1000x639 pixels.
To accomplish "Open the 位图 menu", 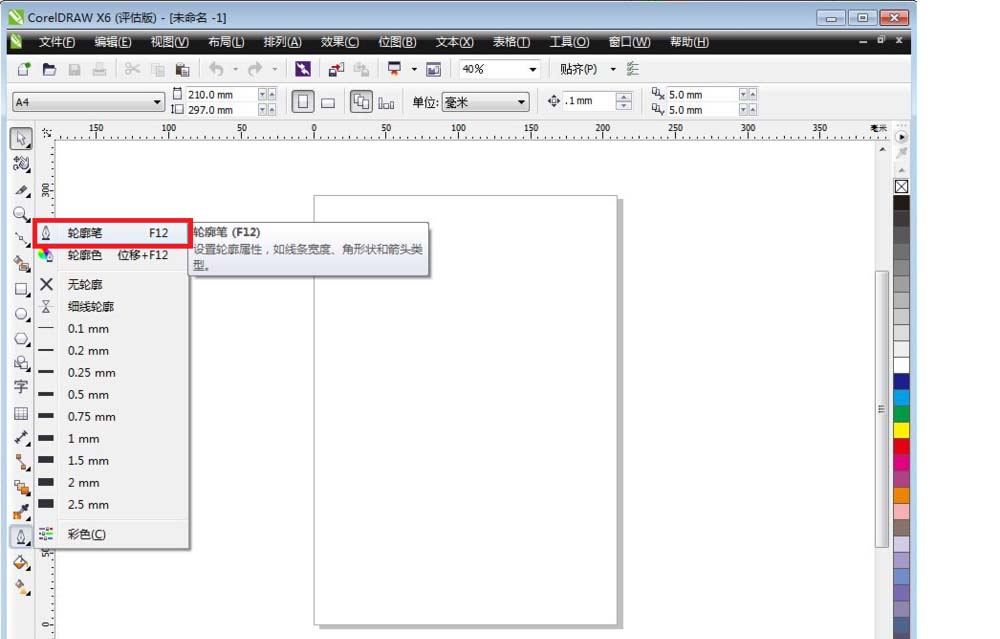I will click(397, 42).
